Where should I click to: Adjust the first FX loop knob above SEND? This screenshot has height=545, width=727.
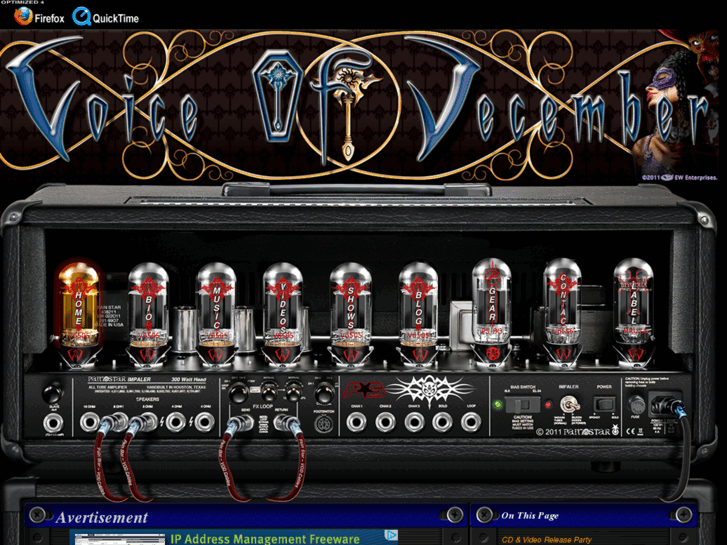click(x=238, y=394)
